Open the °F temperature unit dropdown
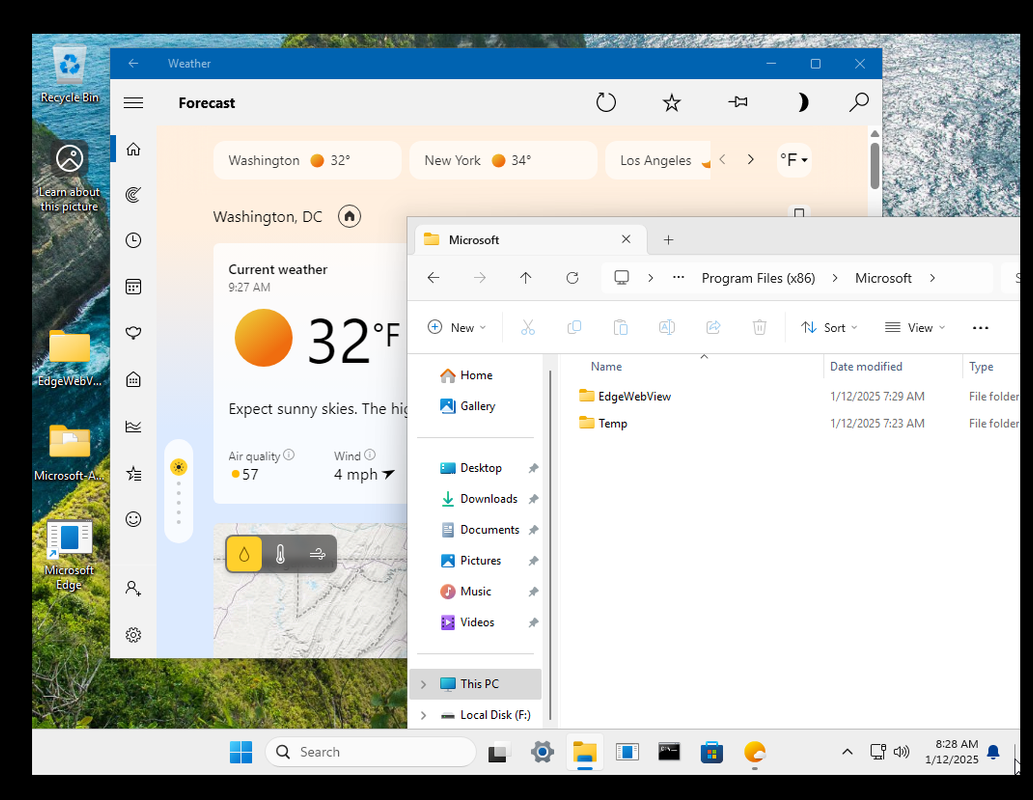Screen dimensions: 1033x800 pos(794,160)
